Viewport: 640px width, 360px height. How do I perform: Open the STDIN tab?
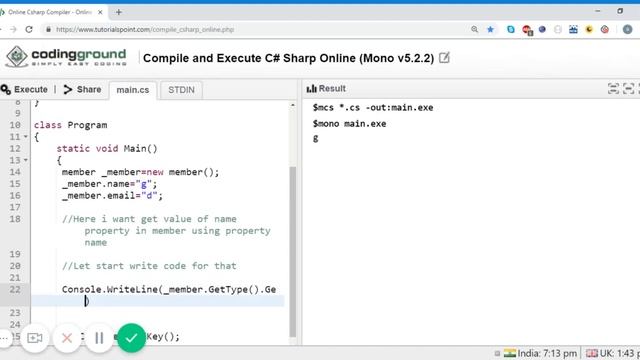(181, 90)
